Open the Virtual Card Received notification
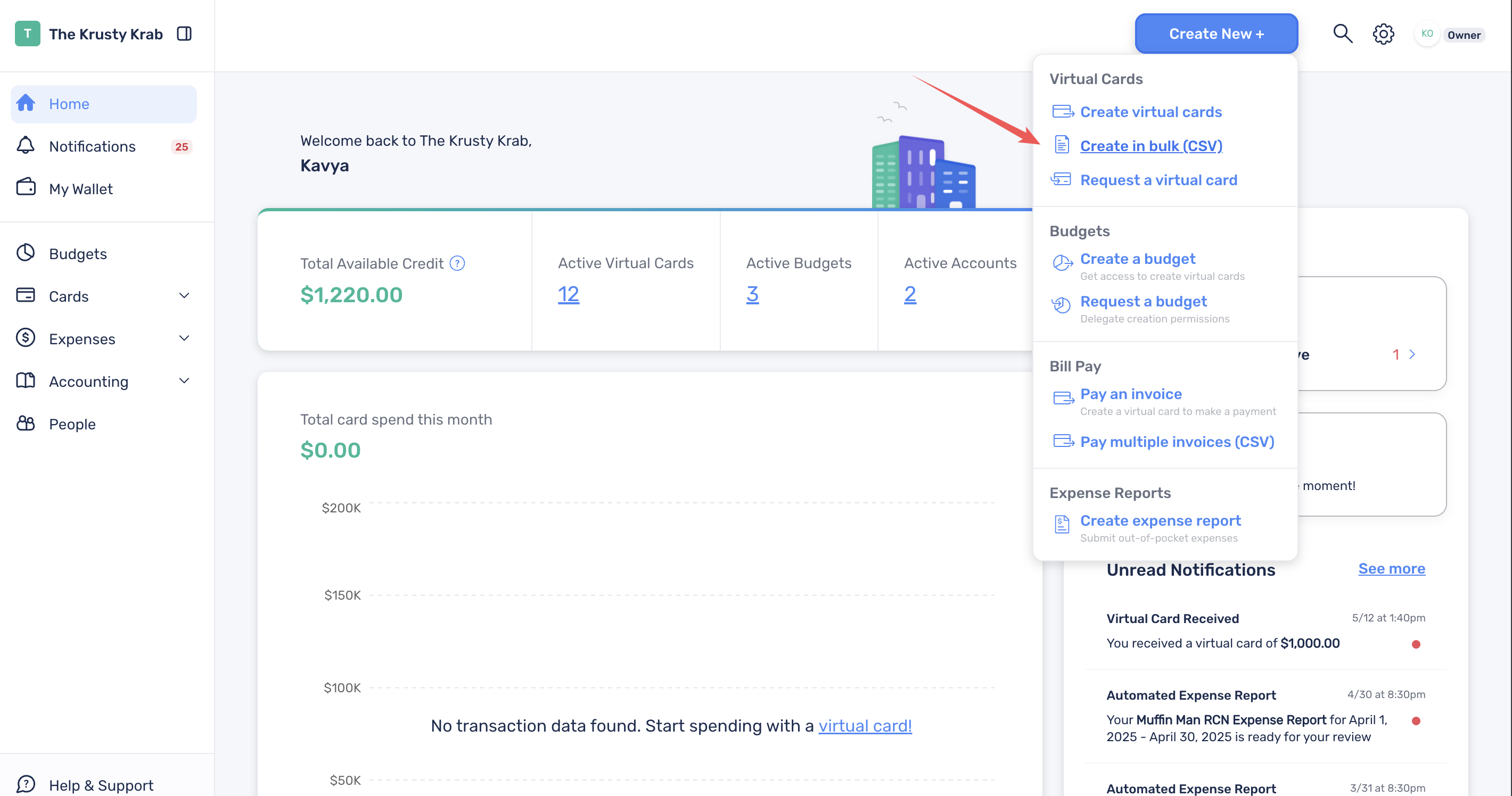Viewport: 1512px width, 796px height. [1266, 631]
